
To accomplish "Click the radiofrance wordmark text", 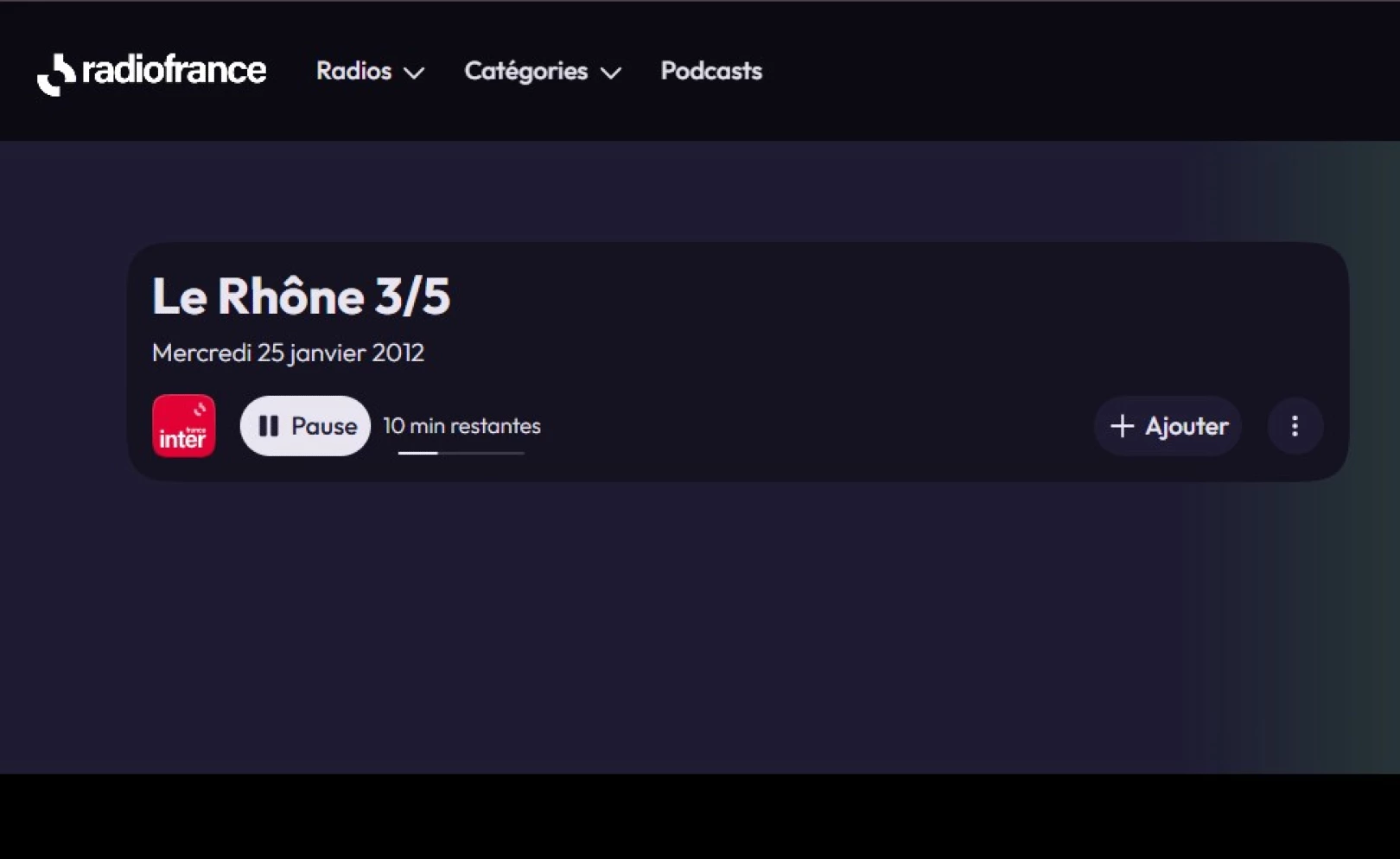I will [174, 70].
